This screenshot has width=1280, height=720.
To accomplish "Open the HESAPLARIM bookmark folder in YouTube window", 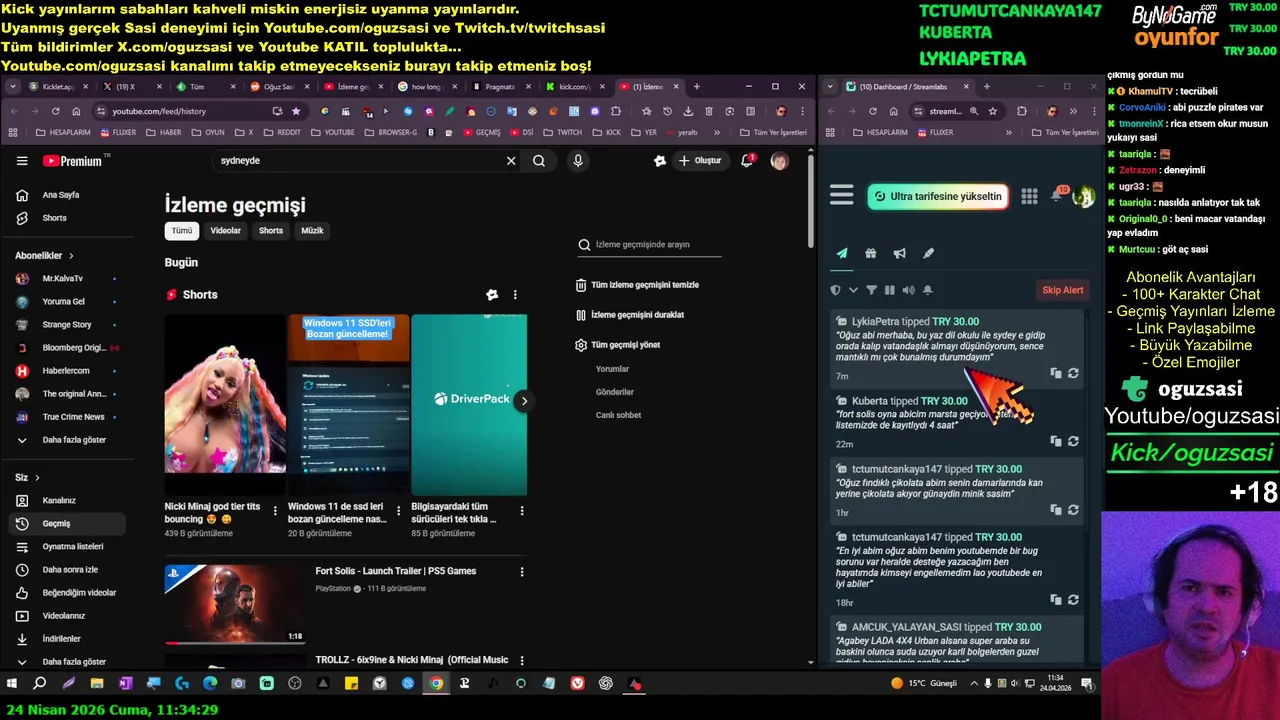I will click(62, 132).
